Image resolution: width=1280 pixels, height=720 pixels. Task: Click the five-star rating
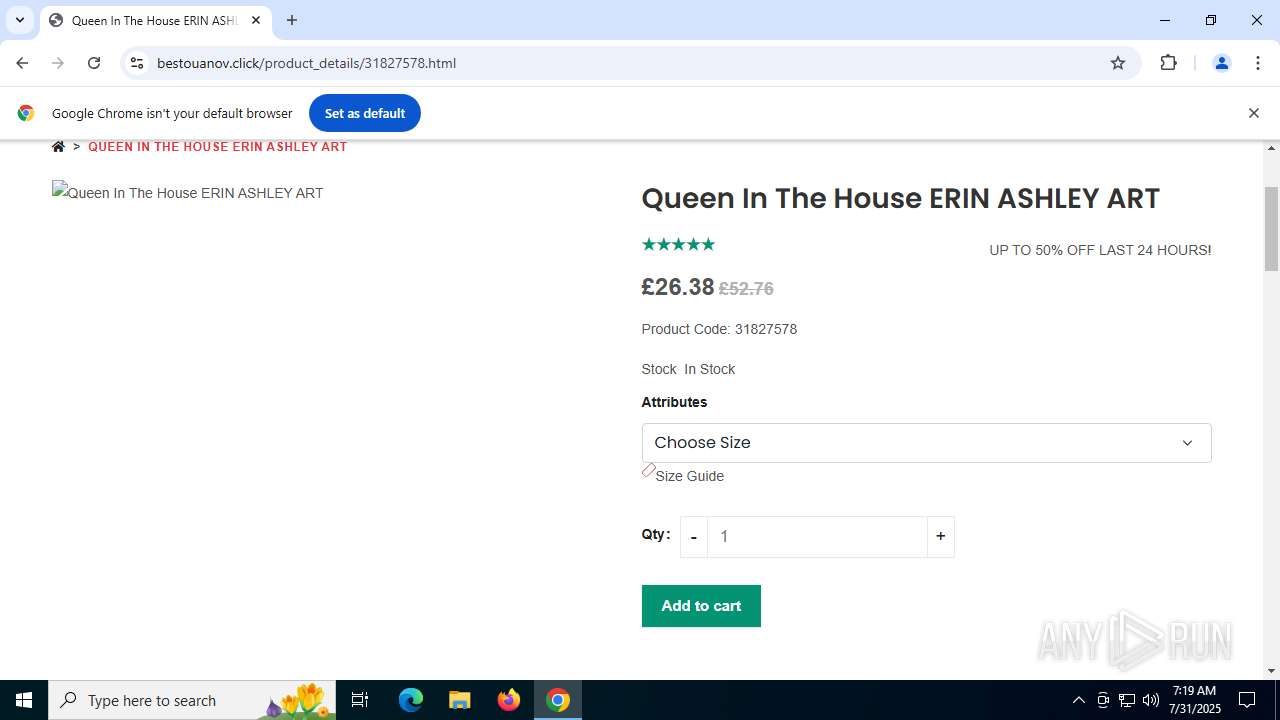(678, 244)
